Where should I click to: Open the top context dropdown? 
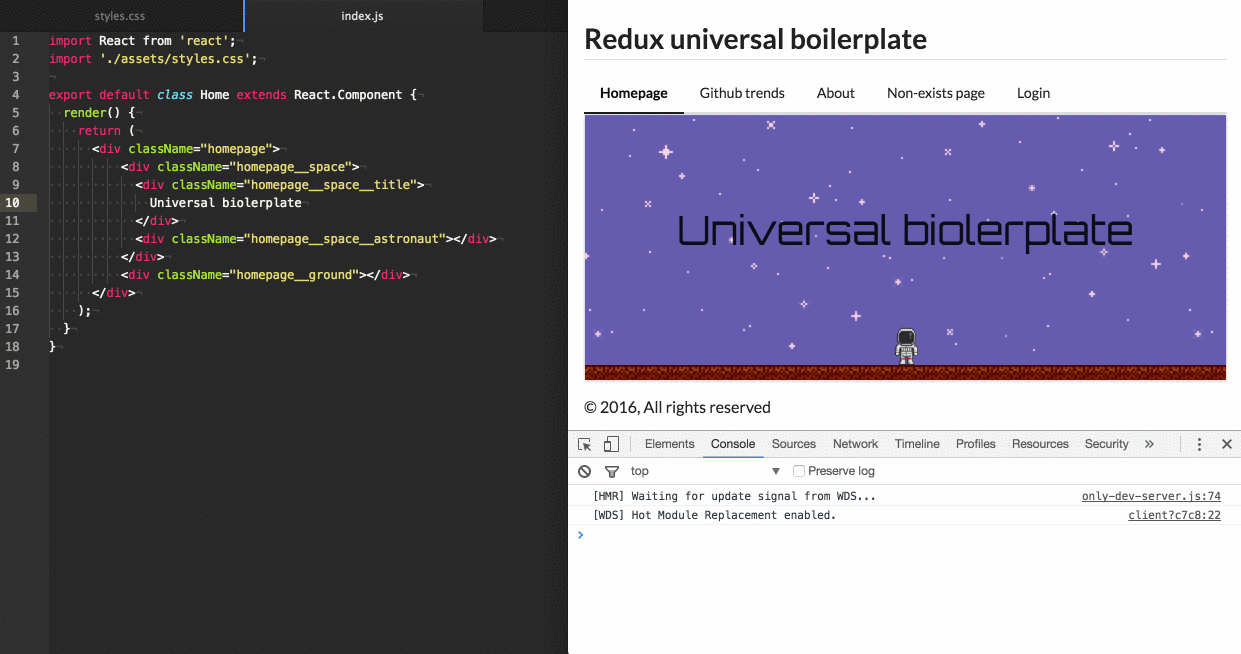tap(705, 471)
